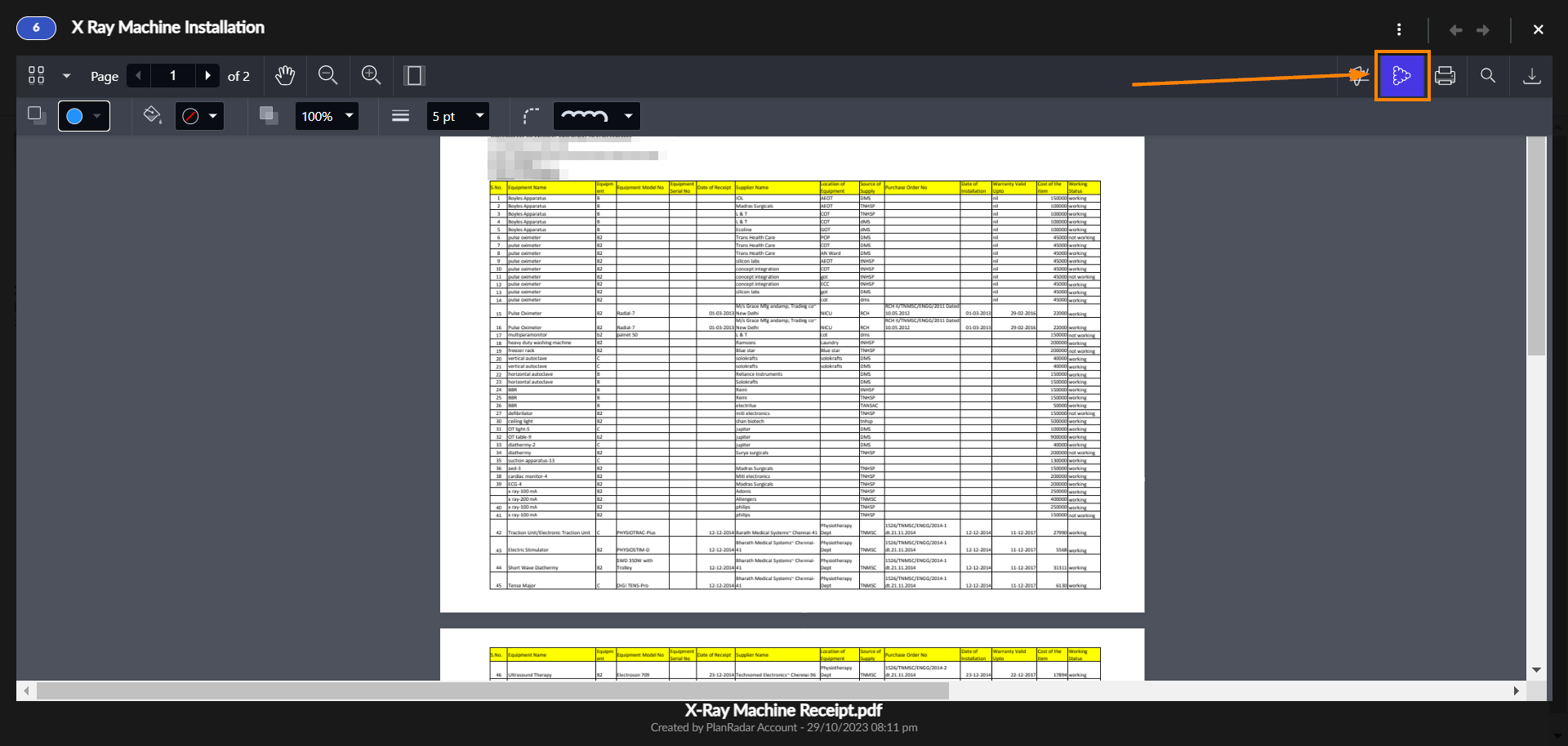The height and width of the screenshot is (746, 1568).
Task: Click the stroke color icon
Action: pos(36,114)
